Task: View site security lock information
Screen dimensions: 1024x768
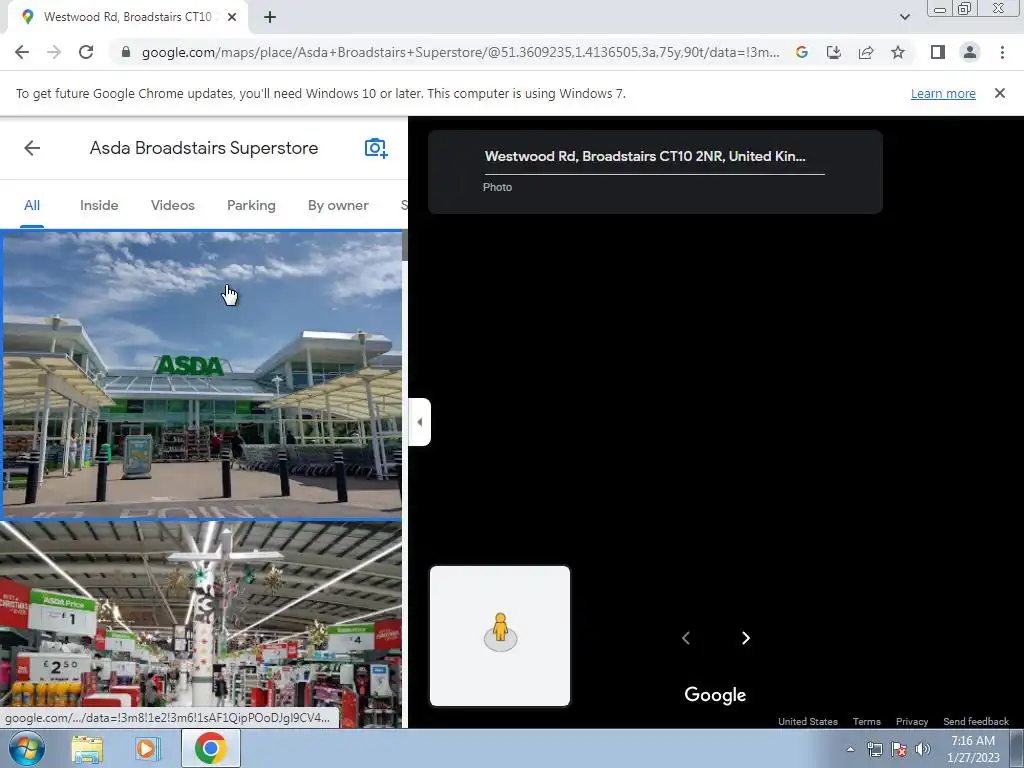Action: 126,52
